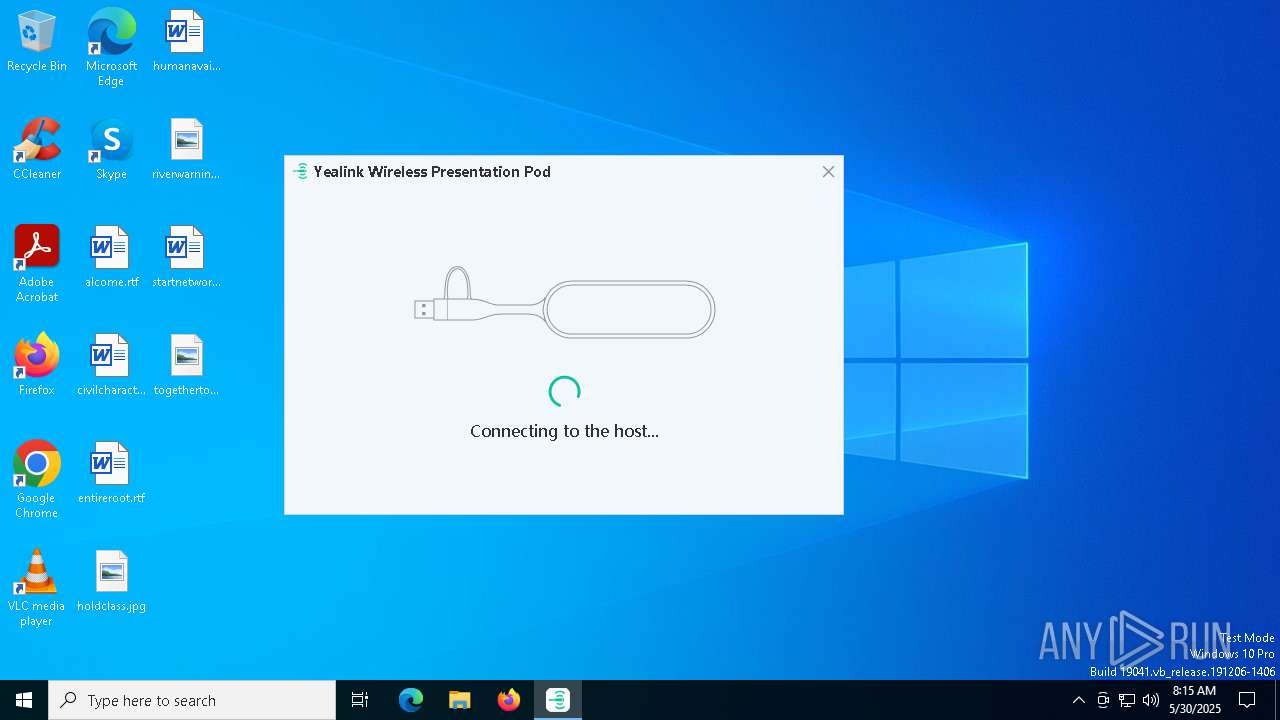Viewport: 1280px width, 720px height.
Task: Close the Yealink Wireless Presentation Pod window
Action: tap(828, 172)
